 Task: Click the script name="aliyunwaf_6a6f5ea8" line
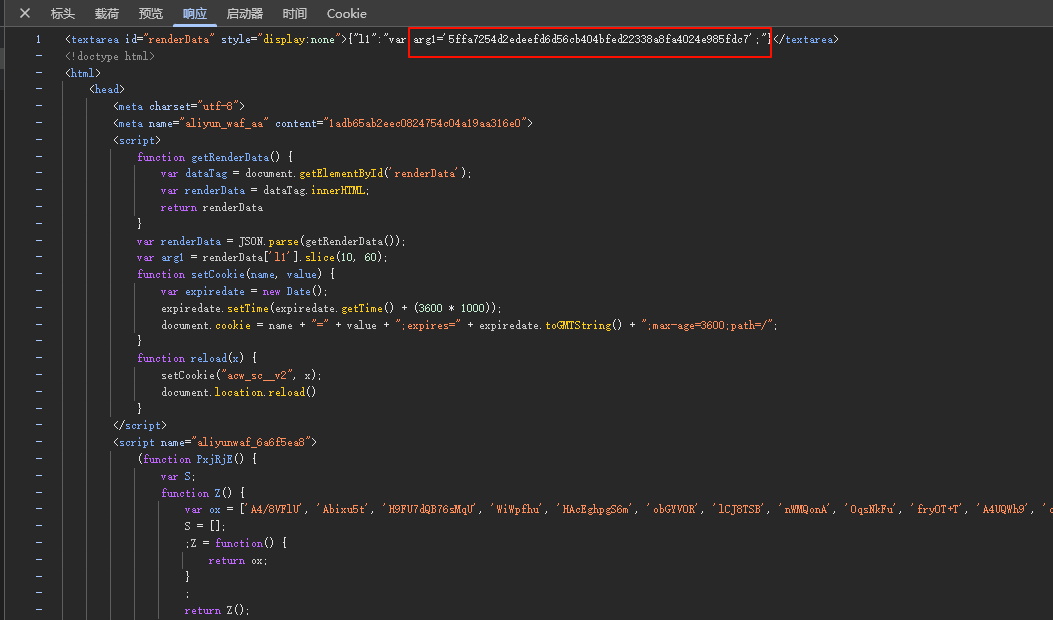[215, 442]
